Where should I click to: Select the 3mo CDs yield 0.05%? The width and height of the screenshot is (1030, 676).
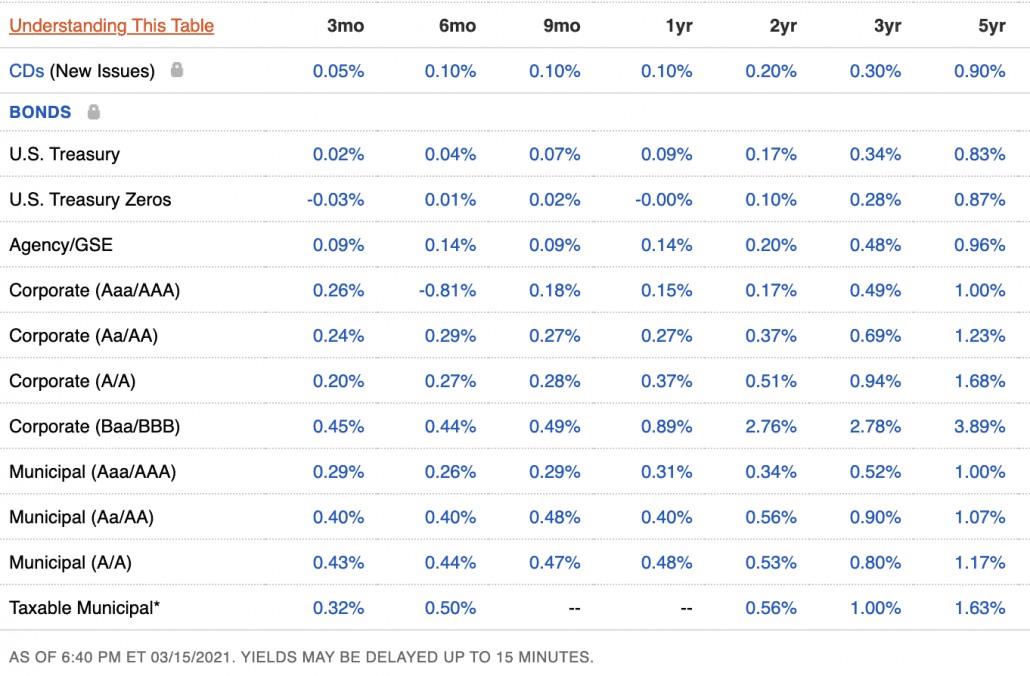point(338,71)
